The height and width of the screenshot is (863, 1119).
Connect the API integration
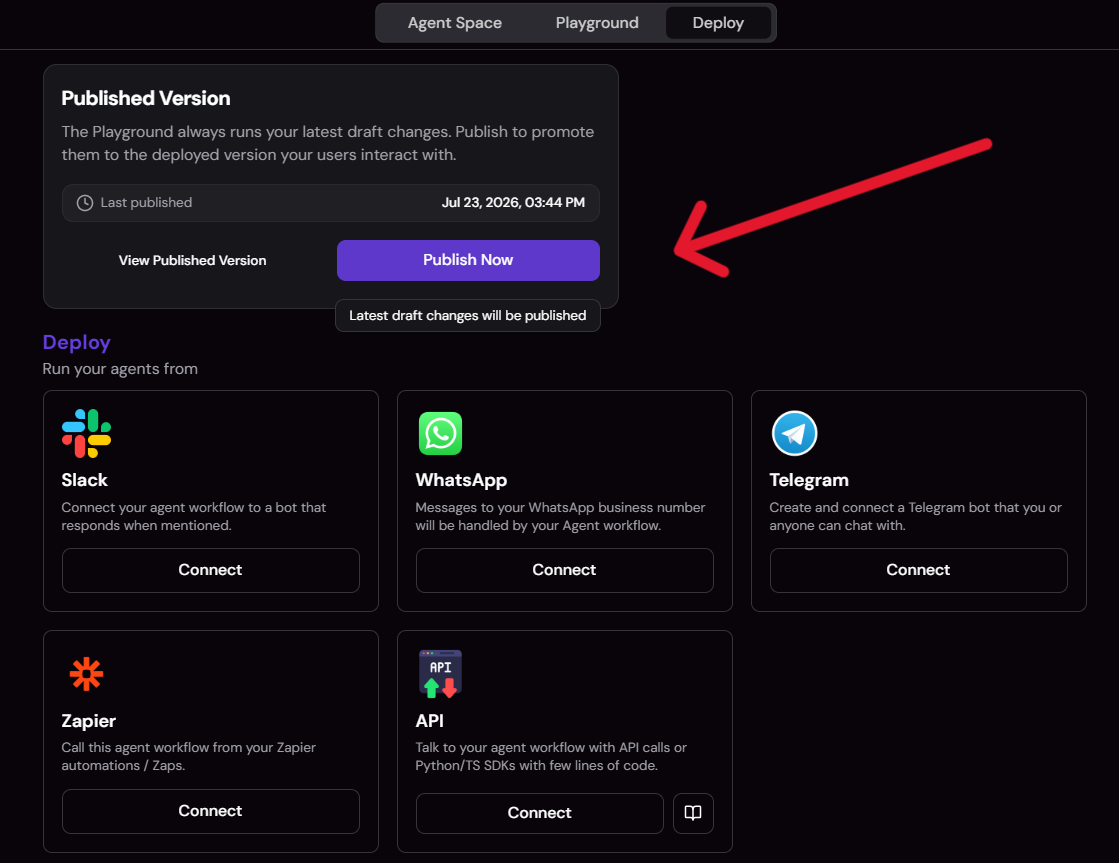pos(540,813)
